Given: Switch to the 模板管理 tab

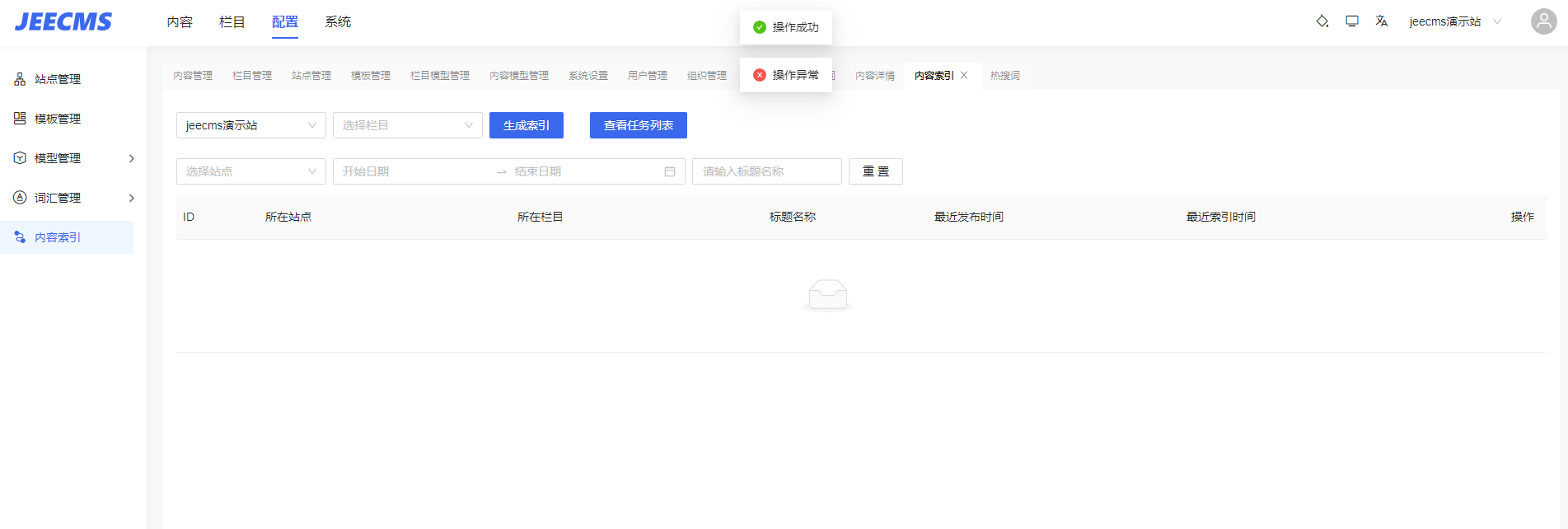Looking at the screenshot, I should click(371, 76).
